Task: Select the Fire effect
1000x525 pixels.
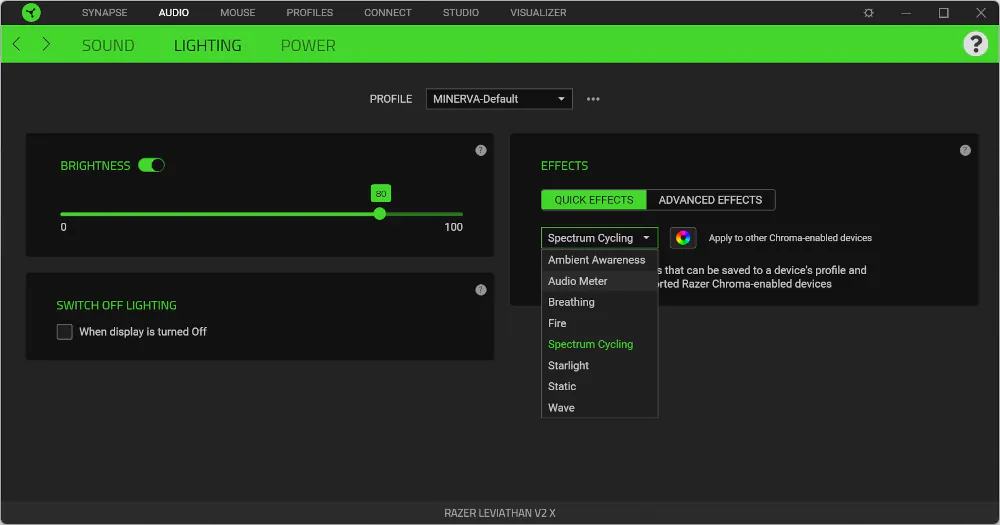Action: click(599, 323)
